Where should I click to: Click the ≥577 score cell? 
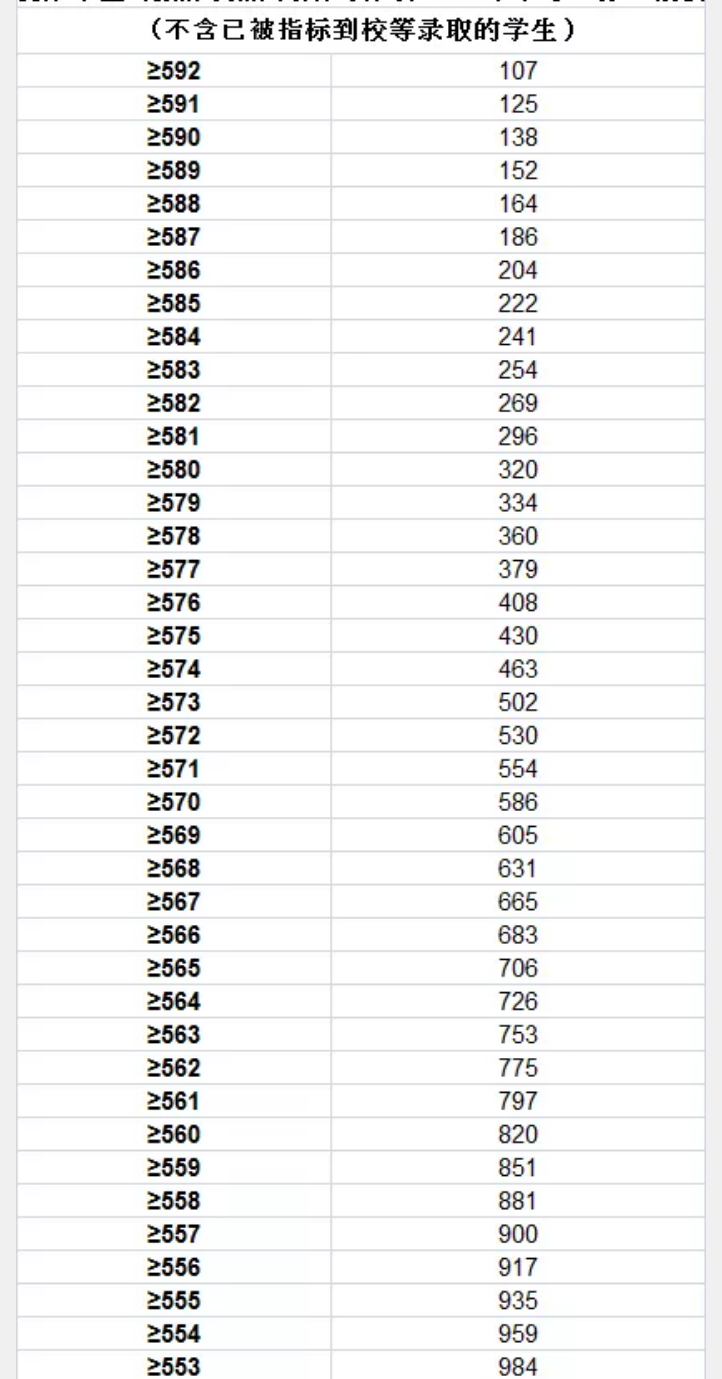pyautogui.click(x=174, y=569)
